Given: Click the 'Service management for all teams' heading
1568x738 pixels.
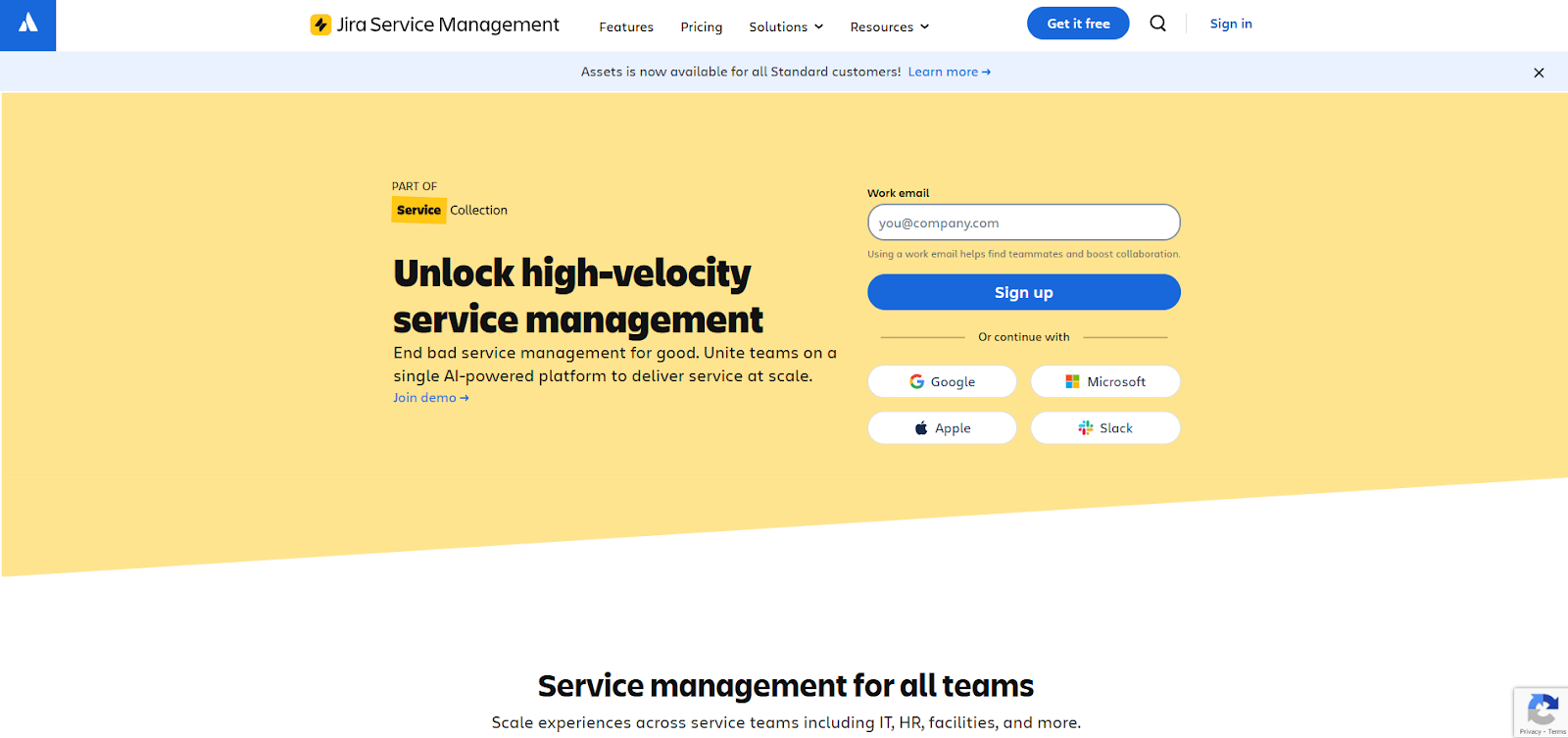Looking at the screenshot, I should click(786, 685).
